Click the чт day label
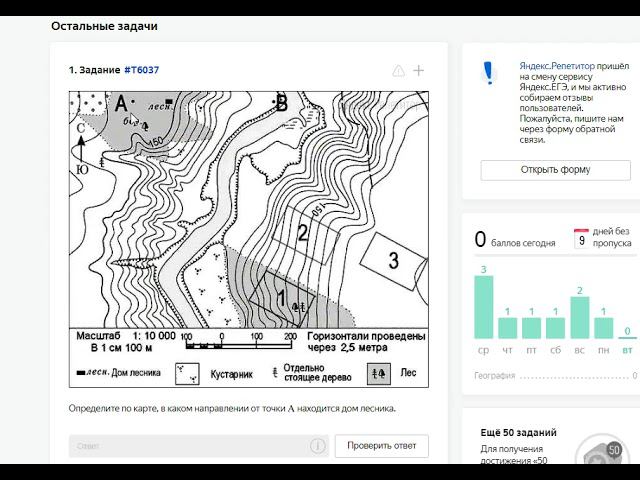The height and width of the screenshot is (480, 640). (x=507, y=350)
